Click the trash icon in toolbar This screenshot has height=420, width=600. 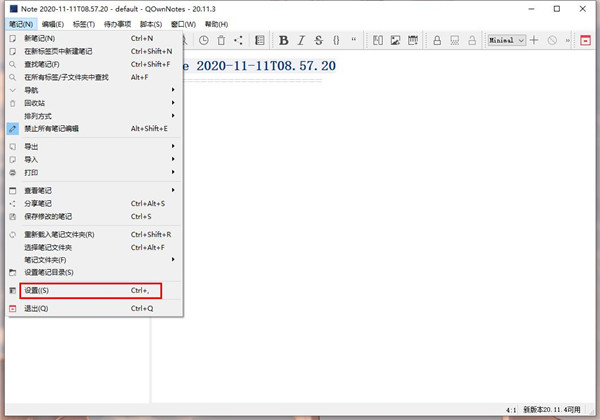click(x=220, y=40)
